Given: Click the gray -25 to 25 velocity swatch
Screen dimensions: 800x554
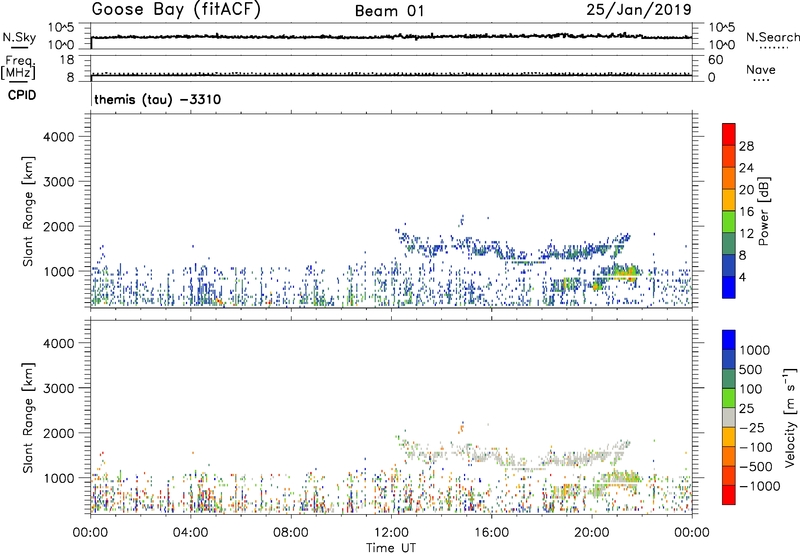Looking at the screenshot, I should pos(729,417).
